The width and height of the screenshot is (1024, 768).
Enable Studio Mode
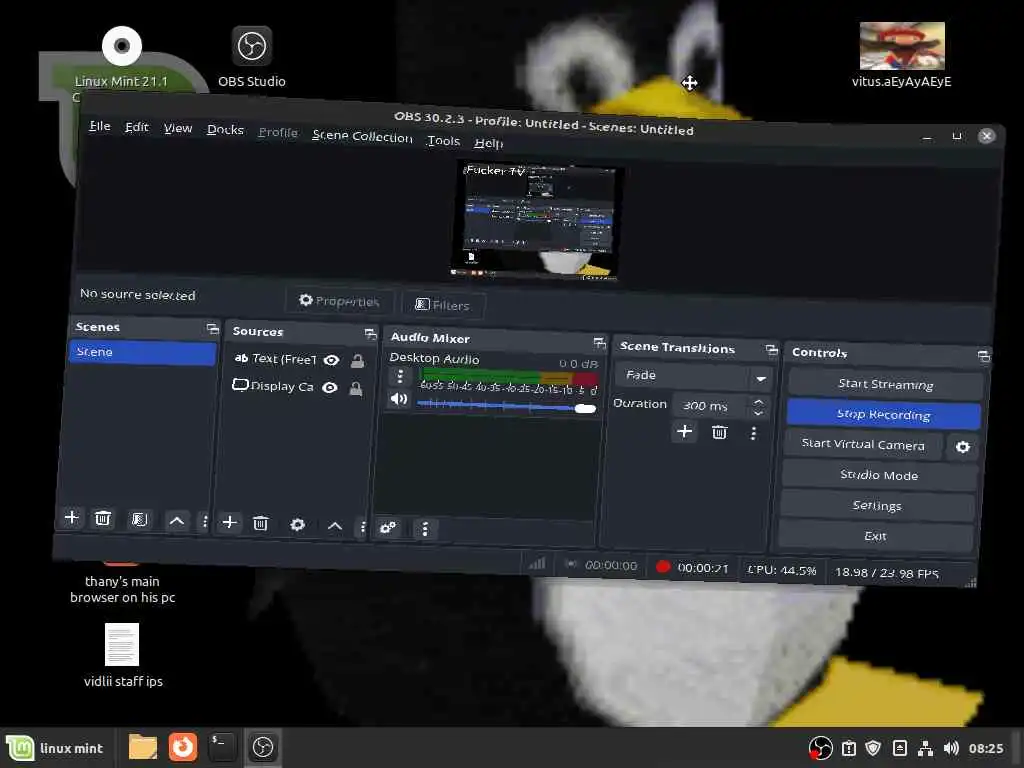tap(879, 475)
